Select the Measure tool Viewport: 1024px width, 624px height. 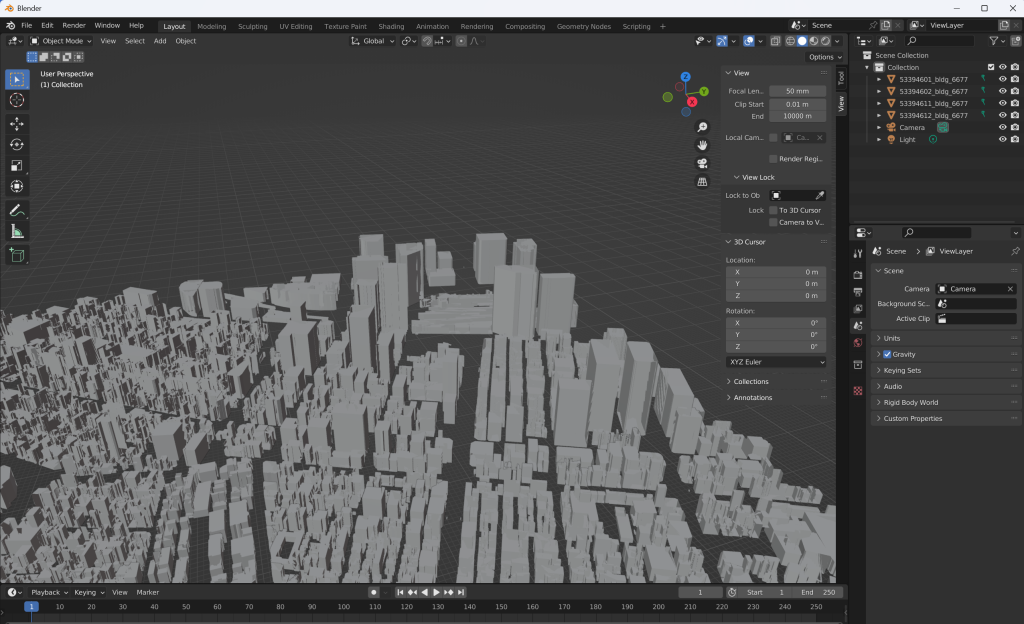17,231
